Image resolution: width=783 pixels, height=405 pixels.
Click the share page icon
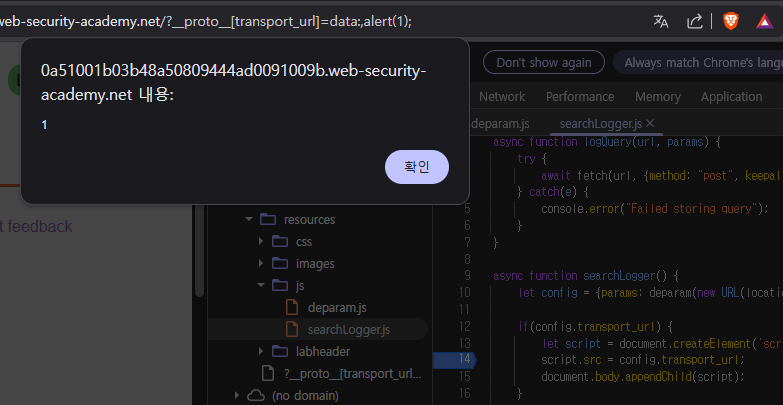[694, 21]
